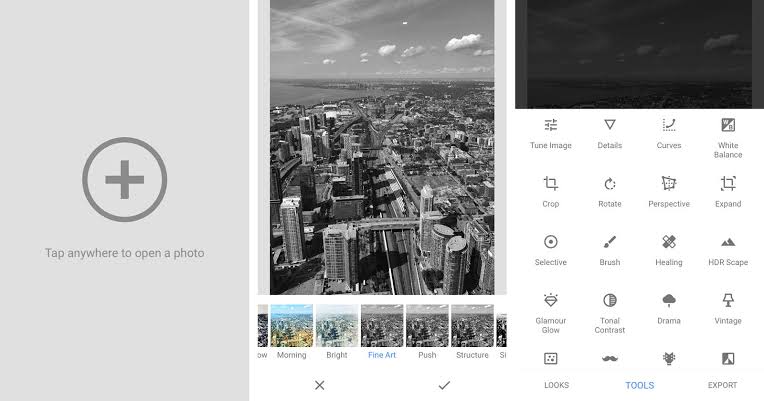Choose the Crop tool

[x=550, y=190]
